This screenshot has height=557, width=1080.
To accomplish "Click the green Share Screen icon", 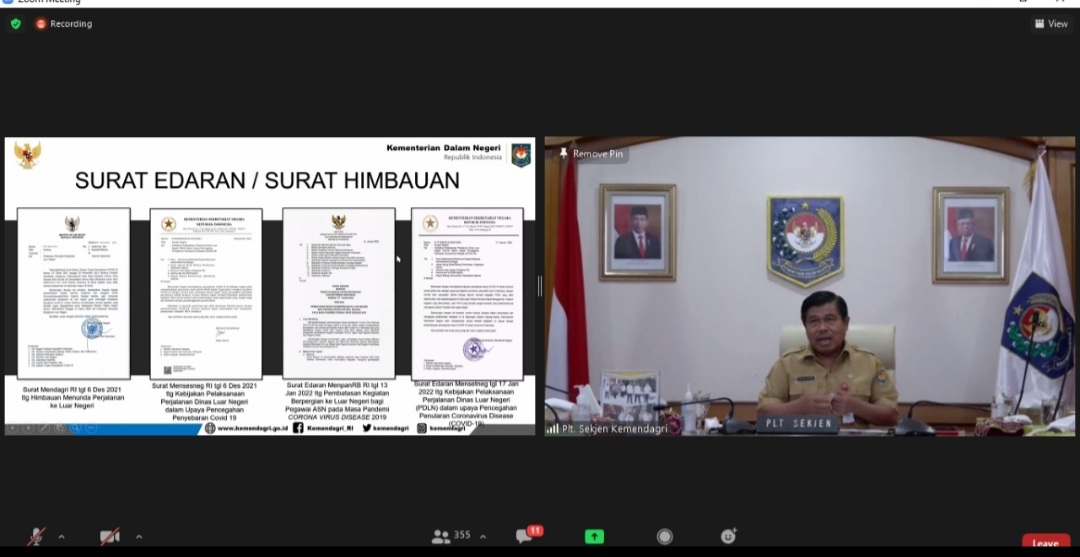I will pyautogui.click(x=594, y=537).
